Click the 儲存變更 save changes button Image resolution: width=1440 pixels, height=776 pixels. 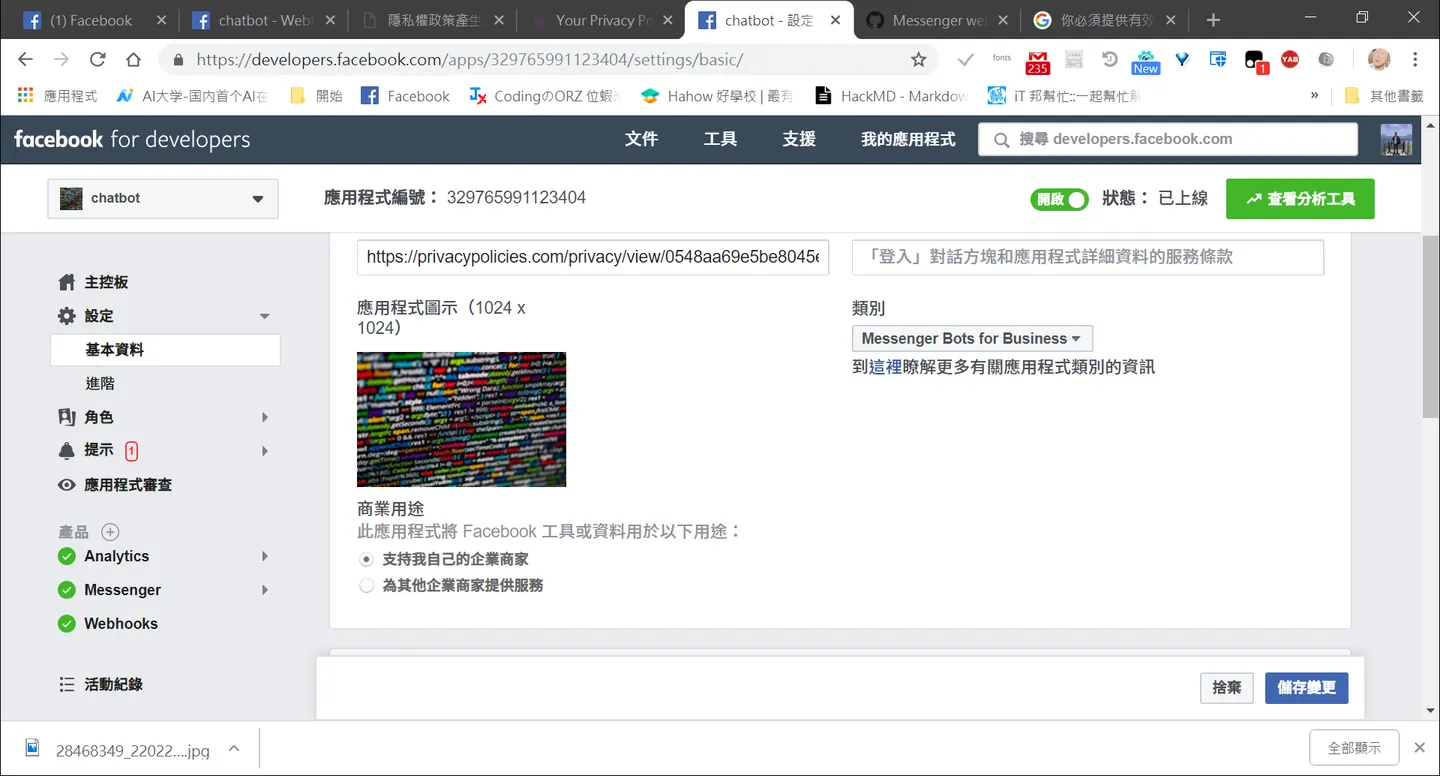click(x=1306, y=687)
